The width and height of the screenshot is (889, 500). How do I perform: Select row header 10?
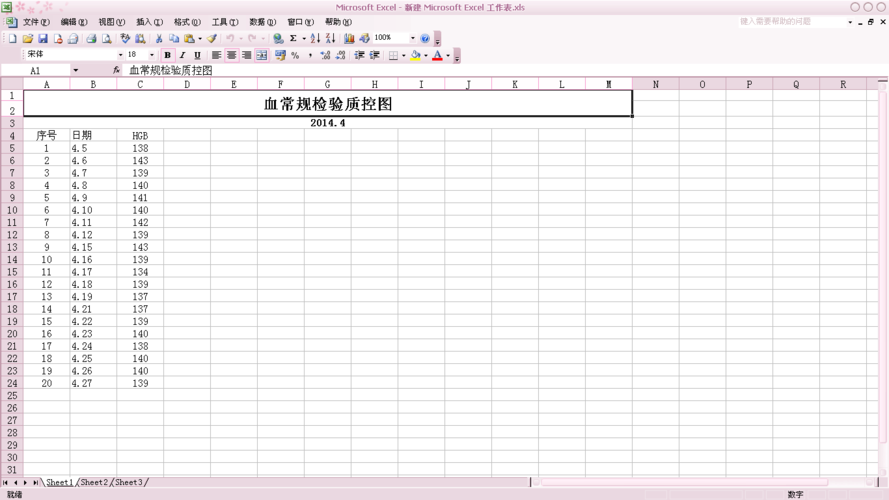(x=12, y=210)
